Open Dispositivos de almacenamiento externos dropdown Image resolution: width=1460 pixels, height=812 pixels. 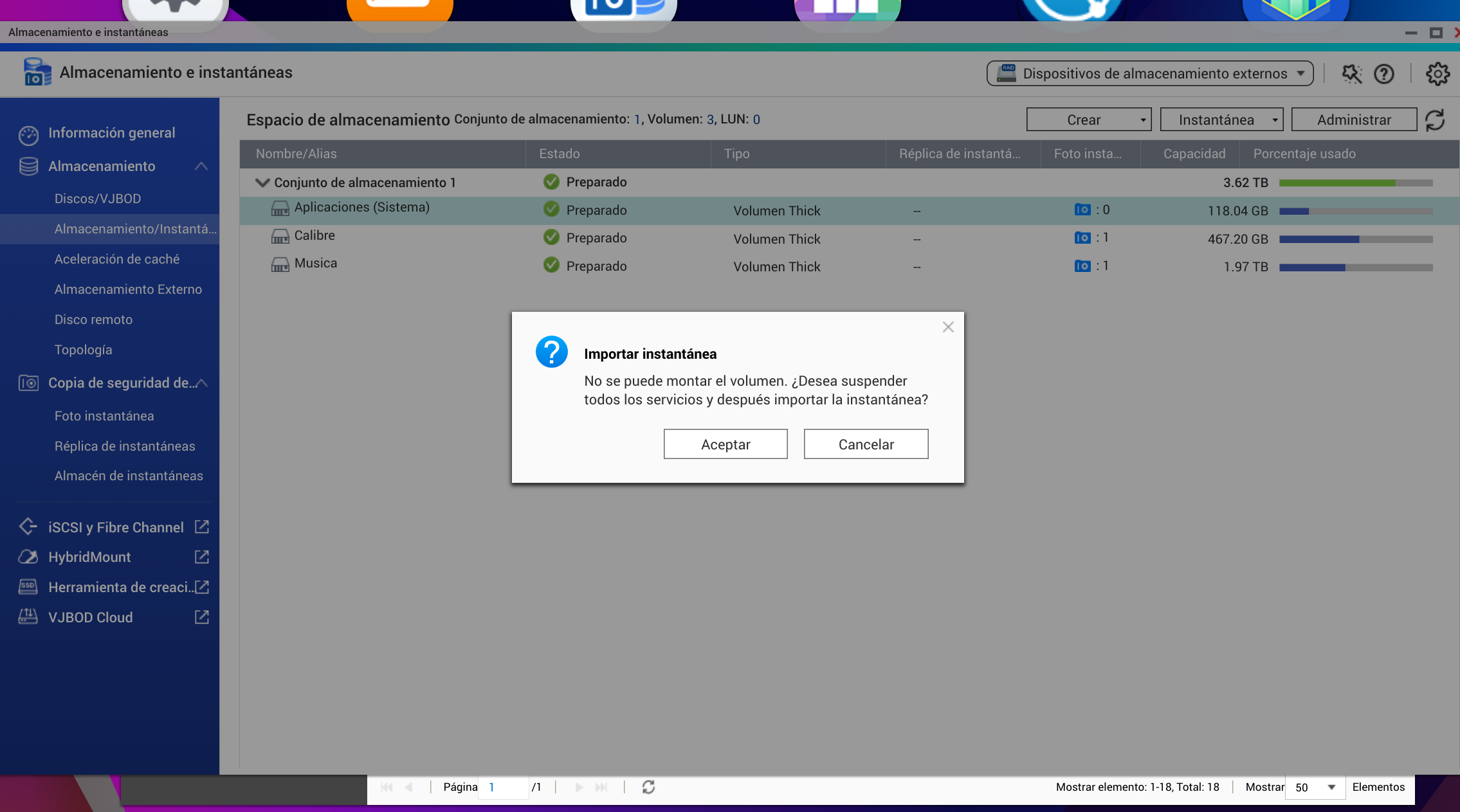1150,73
